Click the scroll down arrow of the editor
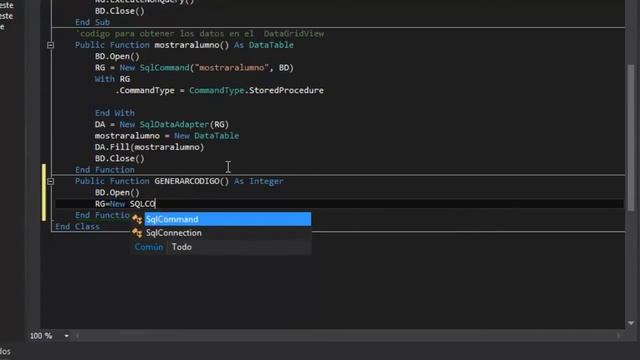The width and height of the screenshot is (640, 360). coord(631,323)
